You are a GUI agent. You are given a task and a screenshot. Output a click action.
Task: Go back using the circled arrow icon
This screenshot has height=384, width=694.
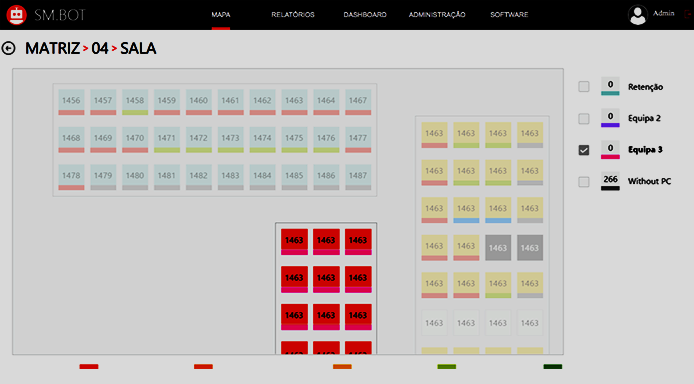coord(8,48)
